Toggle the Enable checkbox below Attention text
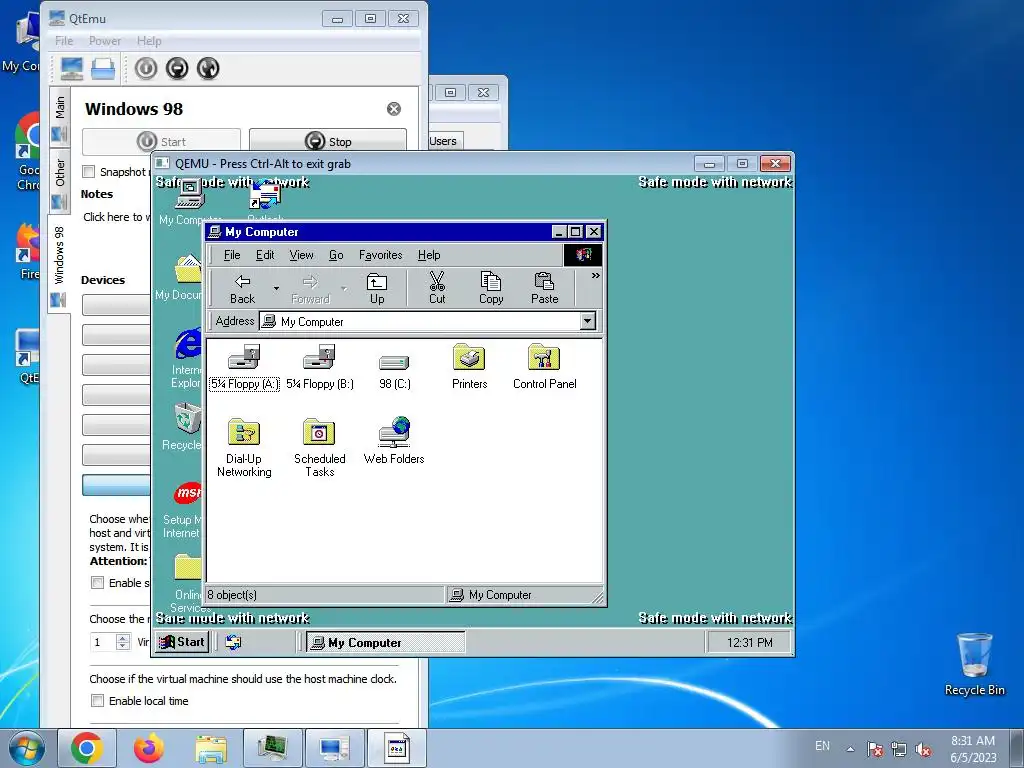 click(x=97, y=583)
